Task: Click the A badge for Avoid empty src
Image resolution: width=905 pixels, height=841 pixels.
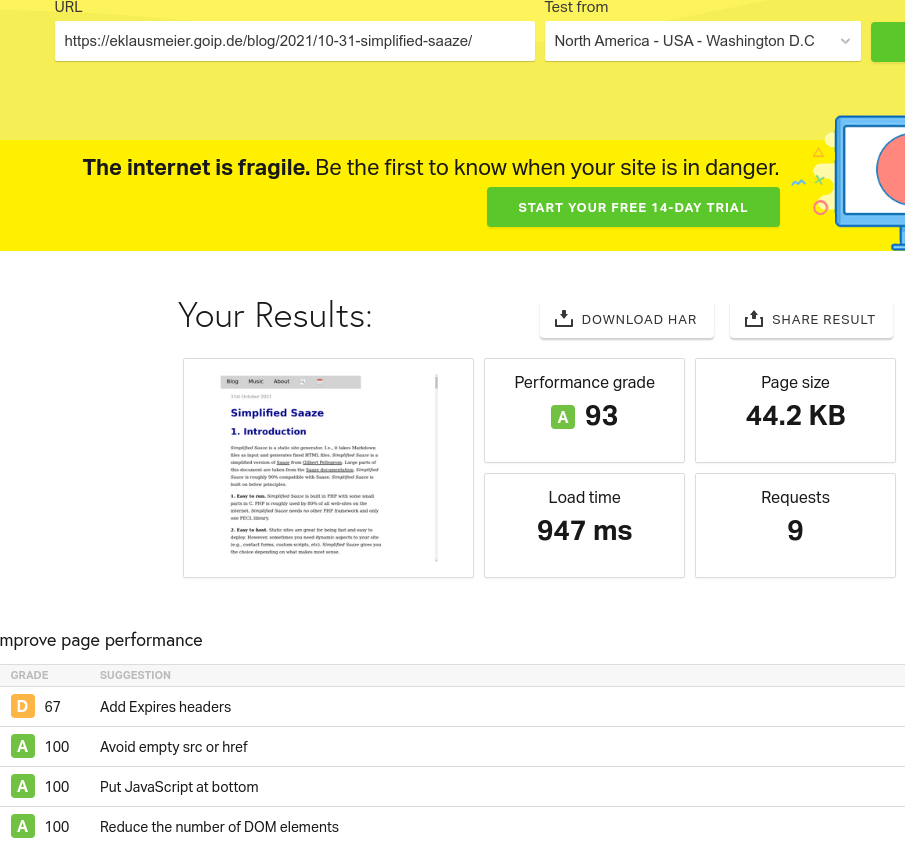Action: coord(22,747)
